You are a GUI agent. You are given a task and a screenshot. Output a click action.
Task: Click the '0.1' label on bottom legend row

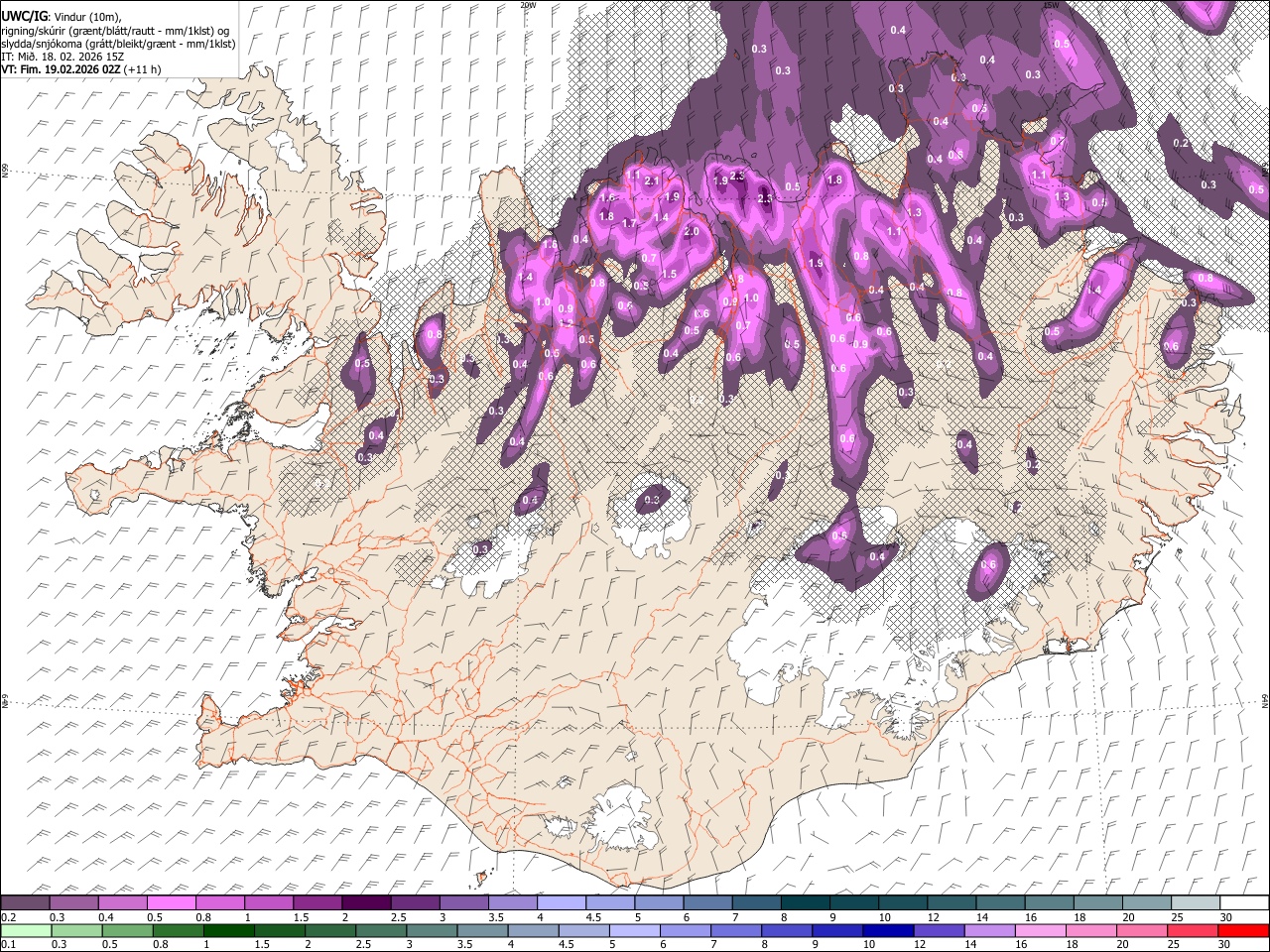tap(9, 944)
